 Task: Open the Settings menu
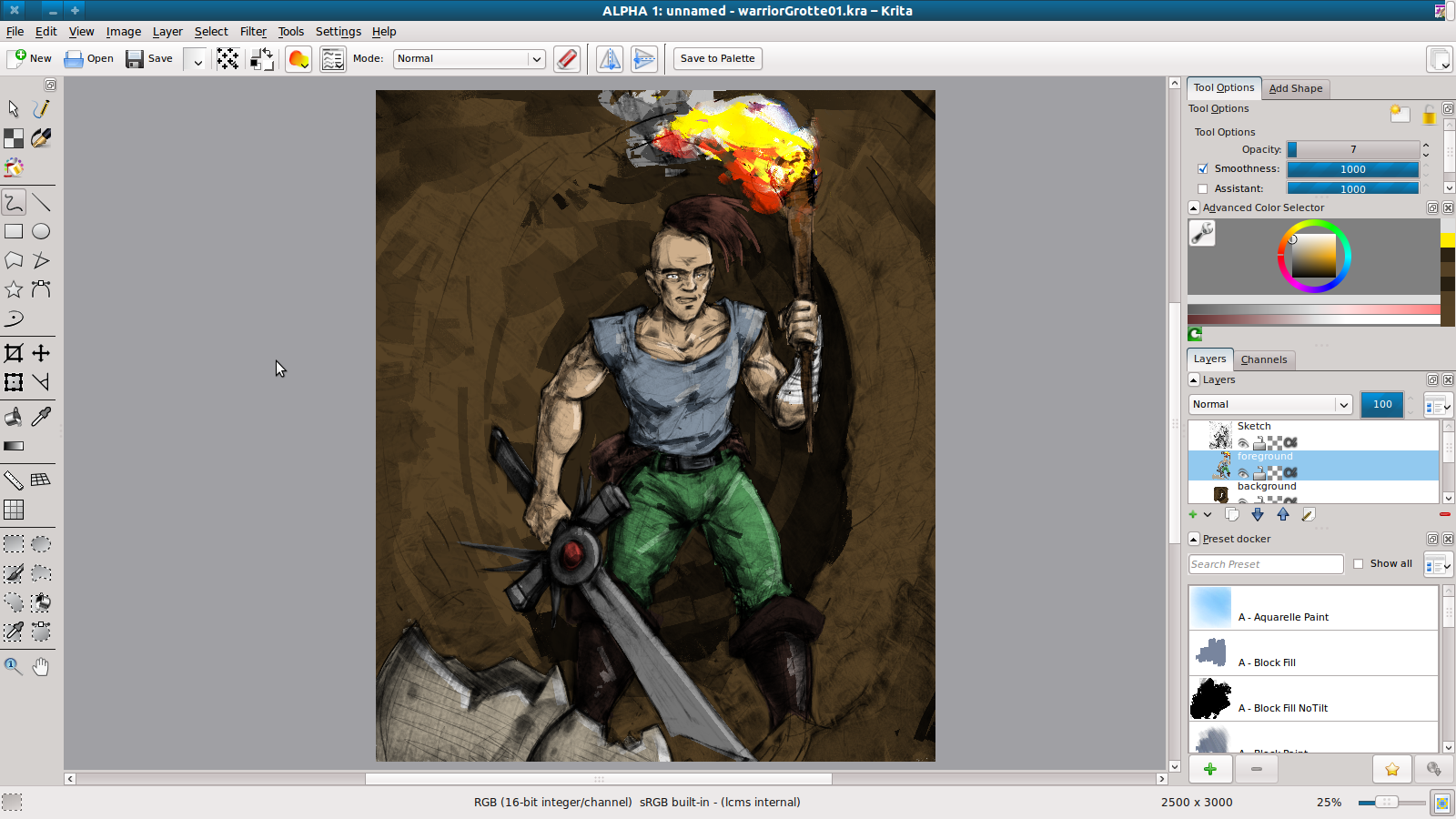pos(339,32)
